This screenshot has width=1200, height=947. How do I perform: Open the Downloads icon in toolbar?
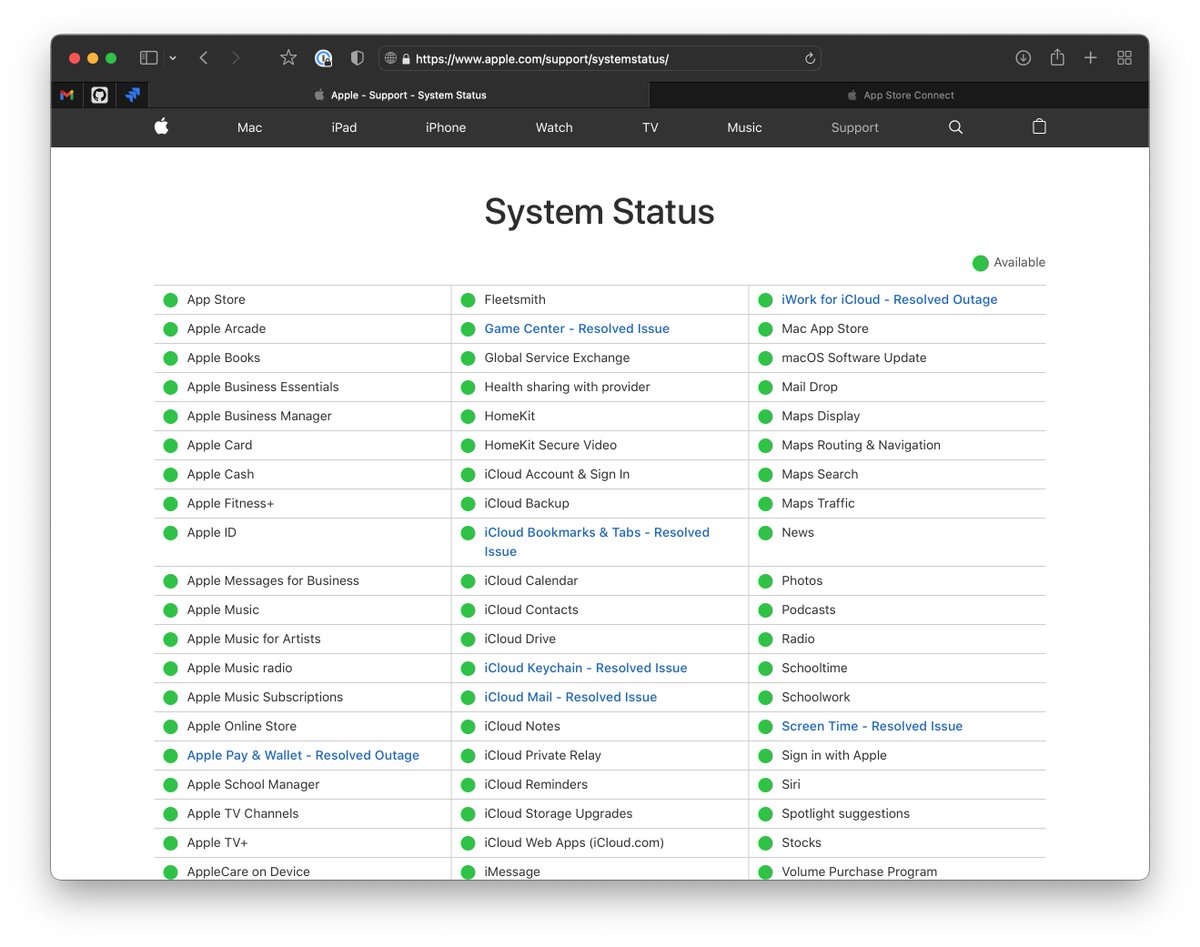tap(1023, 58)
